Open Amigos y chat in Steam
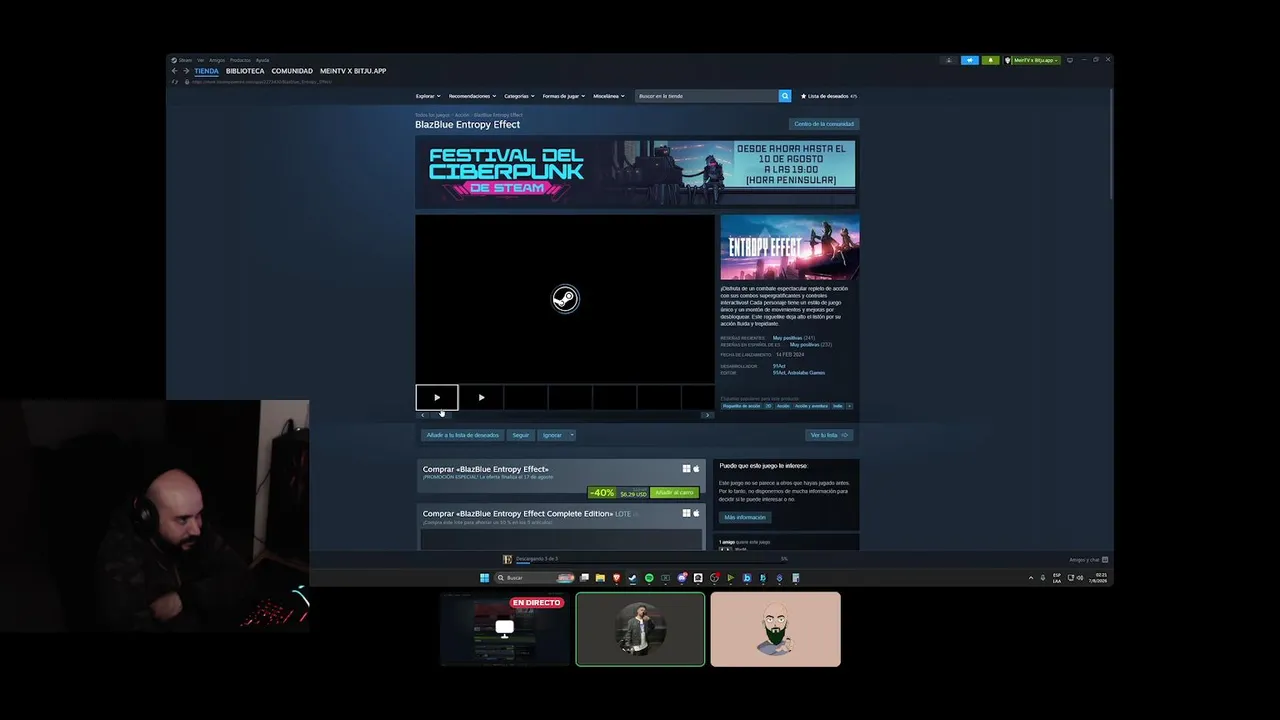1280x720 pixels. coord(1088,560)
